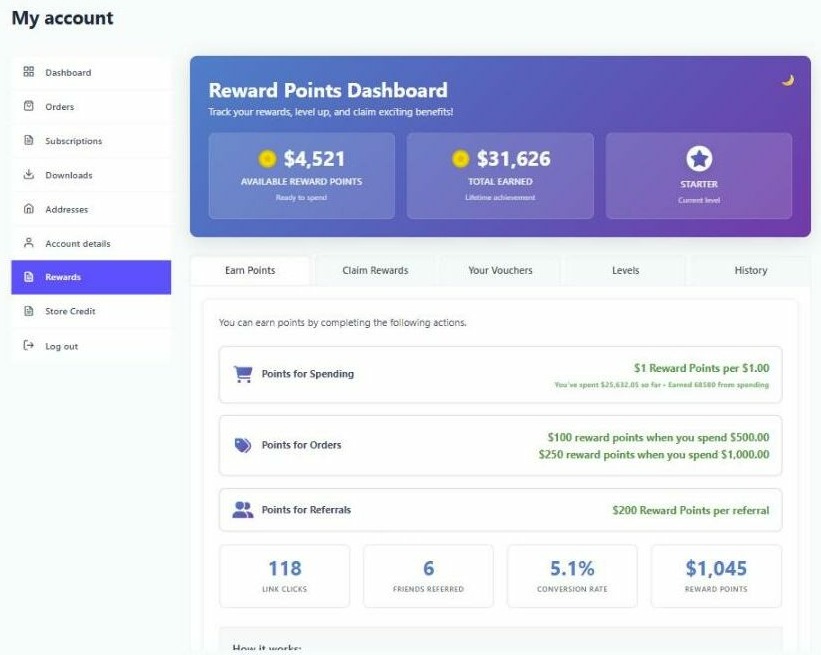
Task: Click the Points for Referrals label
Action: 306,510
